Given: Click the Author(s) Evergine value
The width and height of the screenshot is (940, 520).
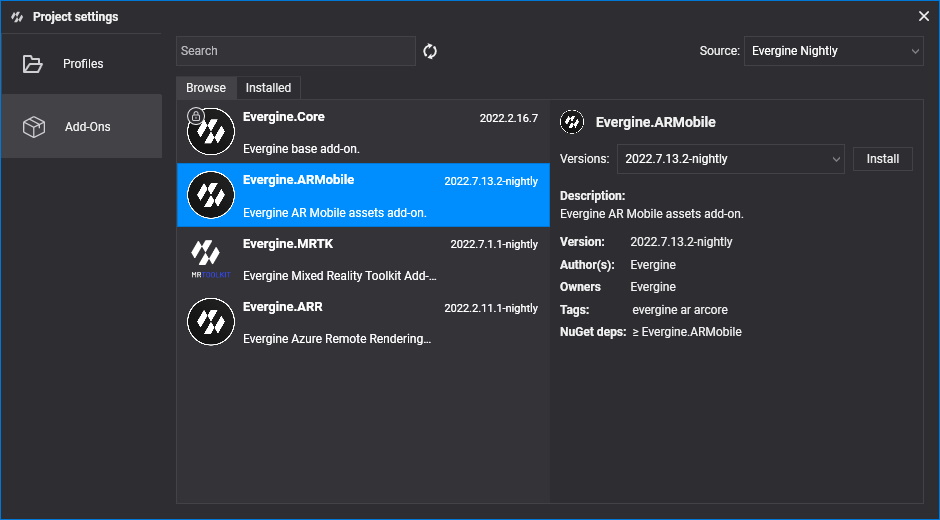Looking at the screenshot, I should 653,265.
